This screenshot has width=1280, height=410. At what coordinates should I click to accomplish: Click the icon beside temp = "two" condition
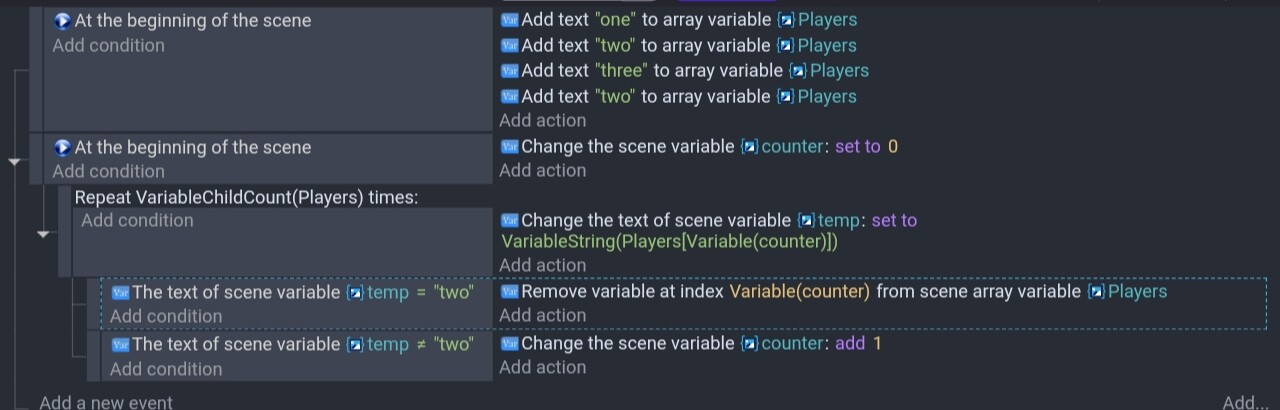tap(120, 293)
